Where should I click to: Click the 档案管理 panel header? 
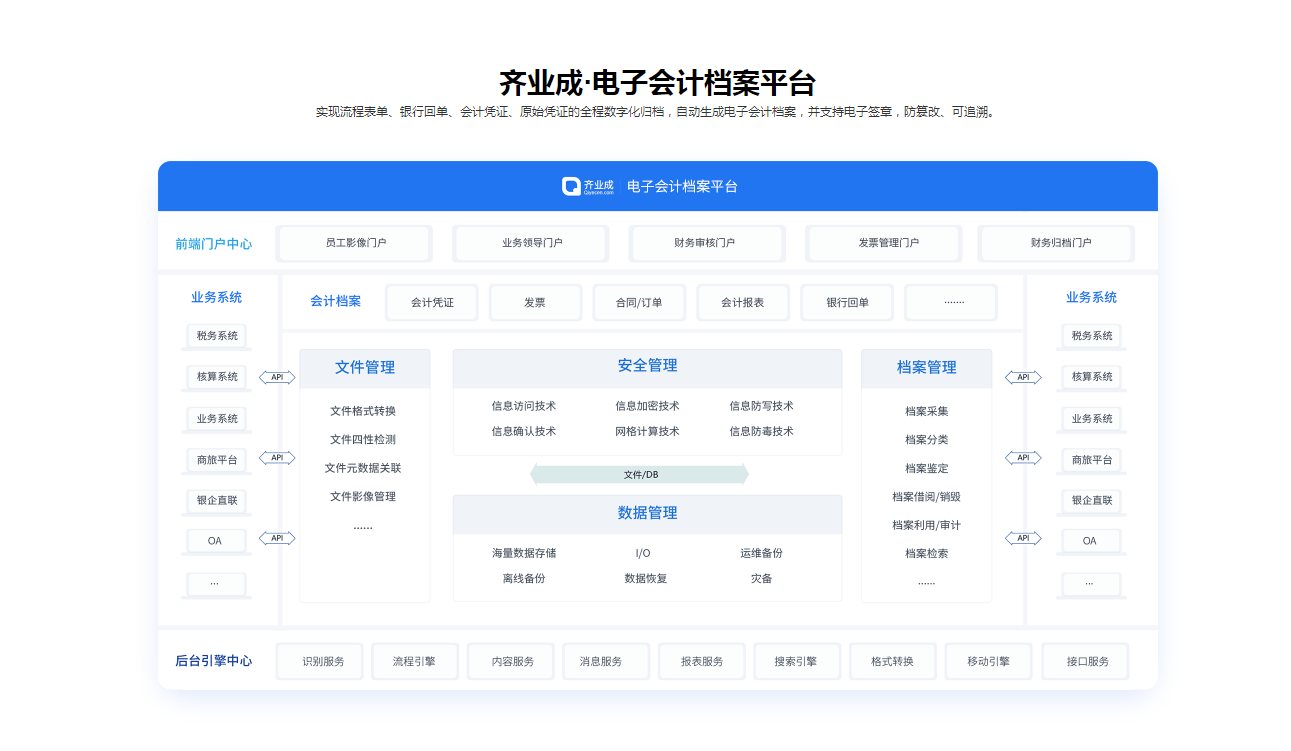pos(927,368)
